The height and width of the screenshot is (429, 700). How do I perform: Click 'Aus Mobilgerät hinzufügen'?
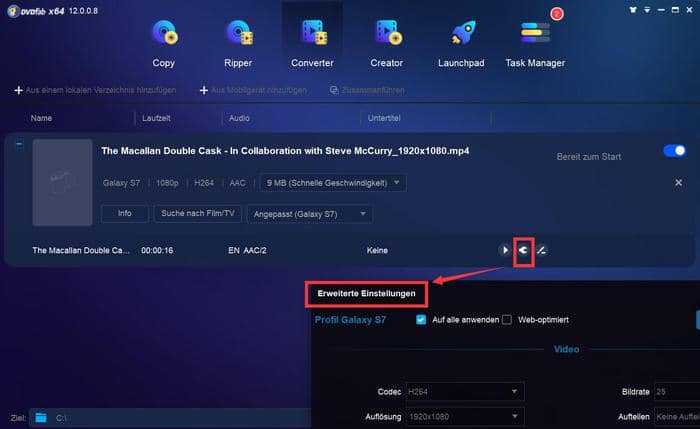(x=253, y=90)
